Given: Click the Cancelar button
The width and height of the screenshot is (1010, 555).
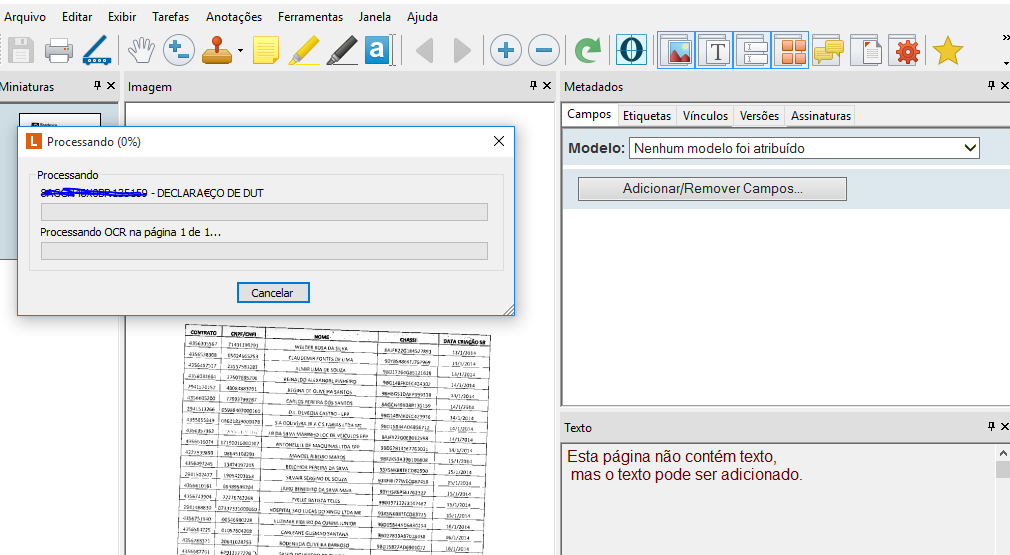Looking at the screenshot, I should point(273,292).
